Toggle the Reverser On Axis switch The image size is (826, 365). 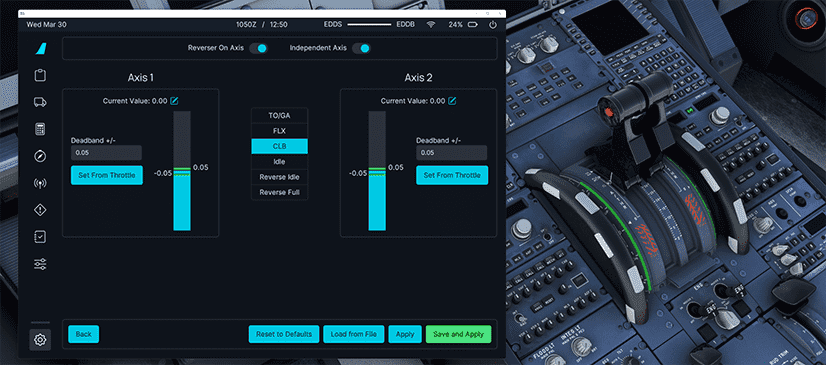pos(258,48)
